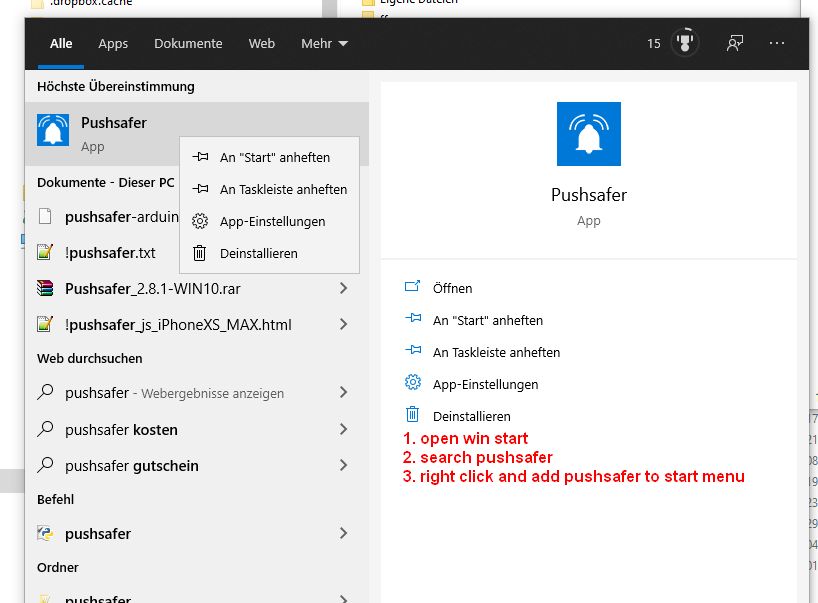This screenshot has height=603, width=818.
Task: Click the Pushsafer bell icon in best match
Action: (53, 130)
